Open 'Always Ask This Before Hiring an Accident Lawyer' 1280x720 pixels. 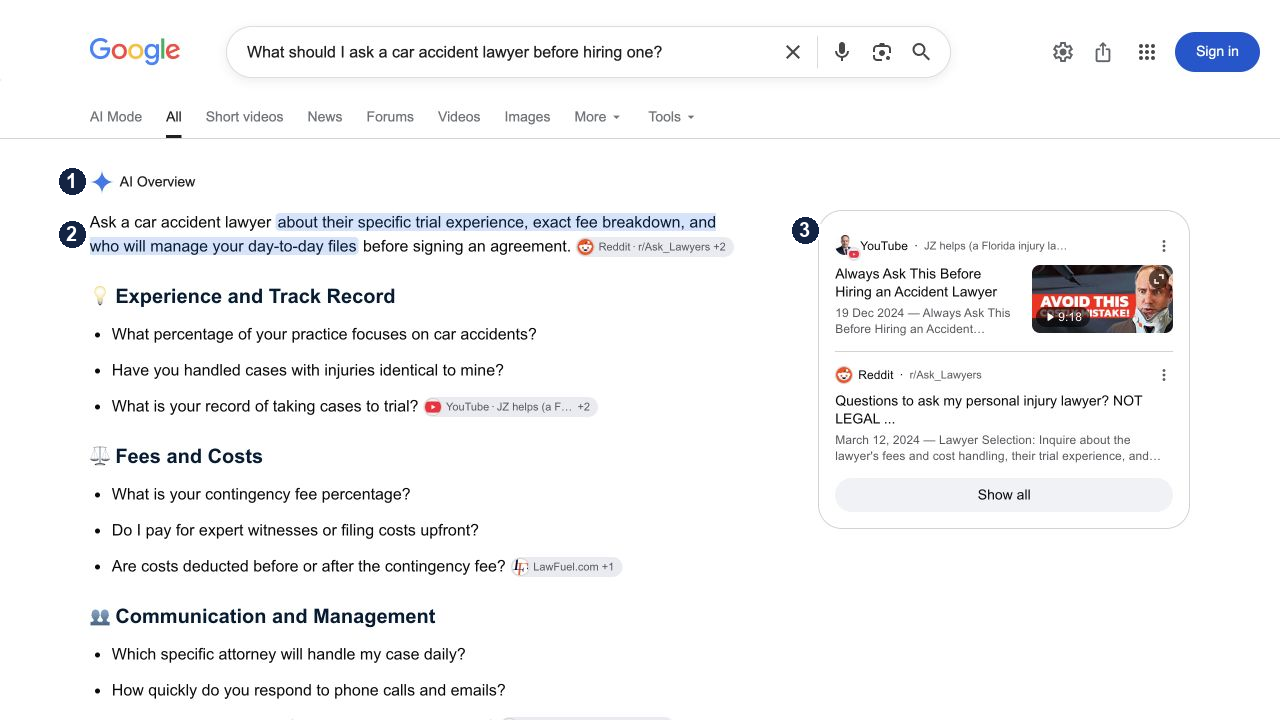coord(916,283)
